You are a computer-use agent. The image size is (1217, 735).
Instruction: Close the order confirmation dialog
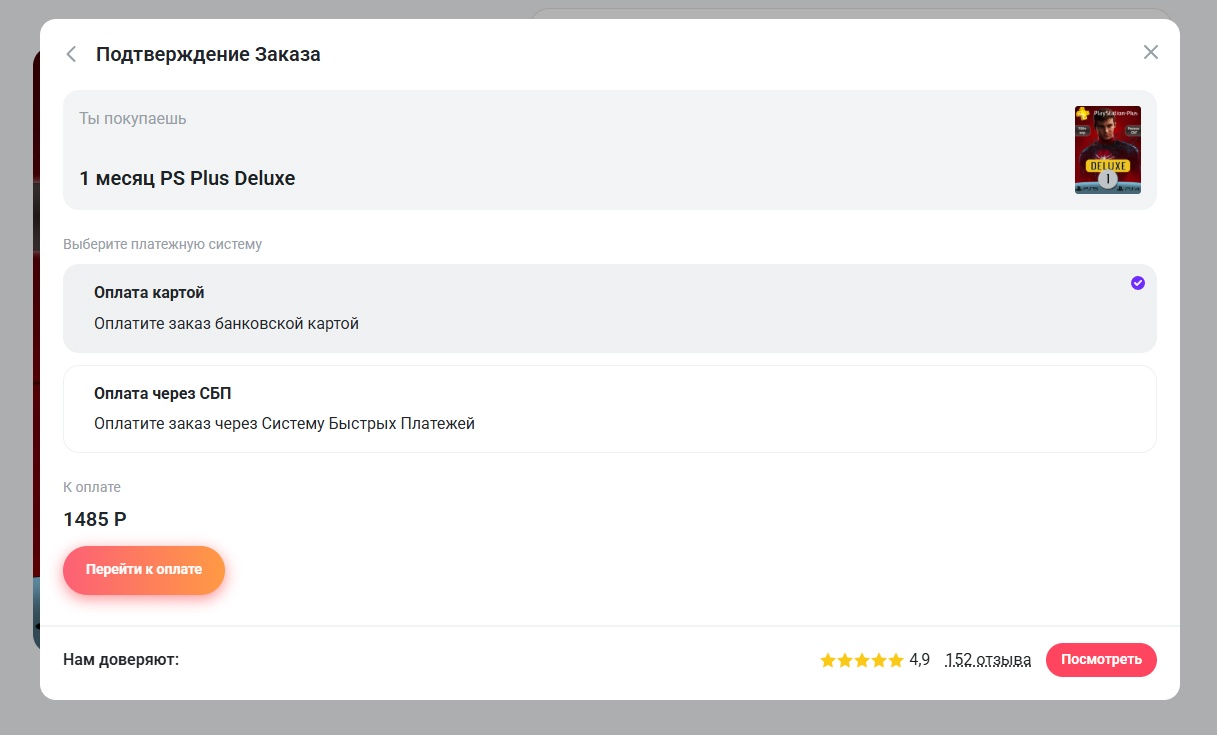pos(1150,52)
